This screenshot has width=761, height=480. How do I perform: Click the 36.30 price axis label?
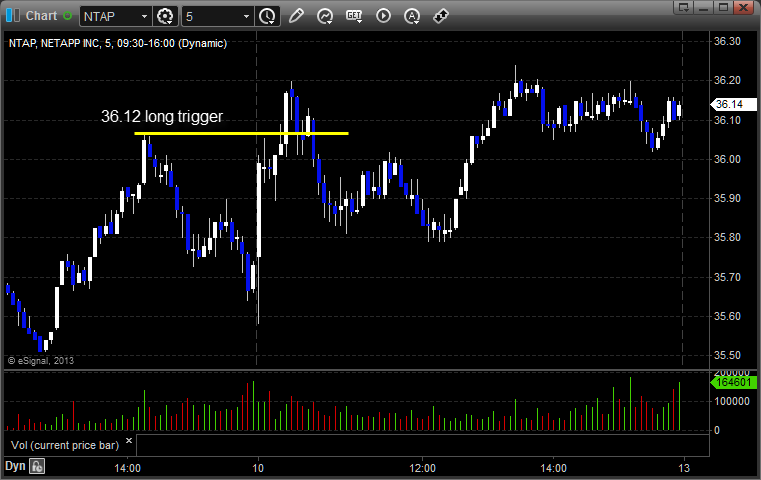point(727,41)
